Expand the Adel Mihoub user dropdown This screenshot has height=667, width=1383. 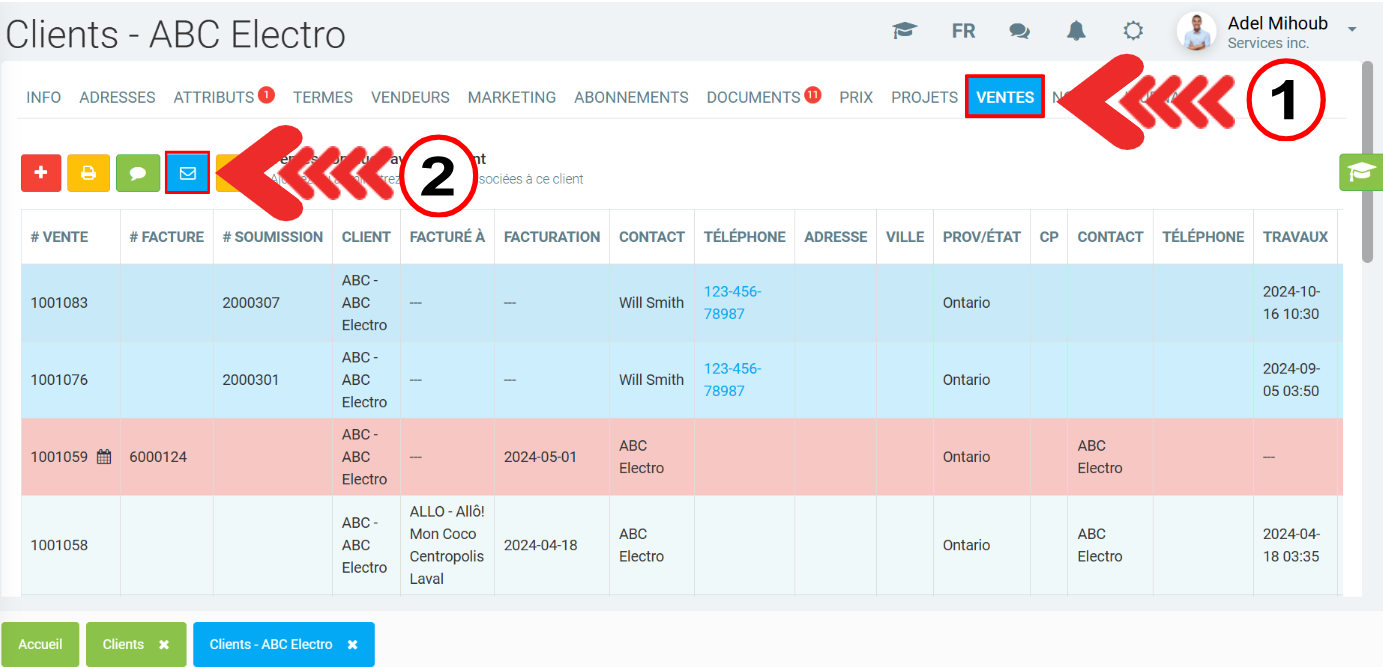coord(1352,30)
